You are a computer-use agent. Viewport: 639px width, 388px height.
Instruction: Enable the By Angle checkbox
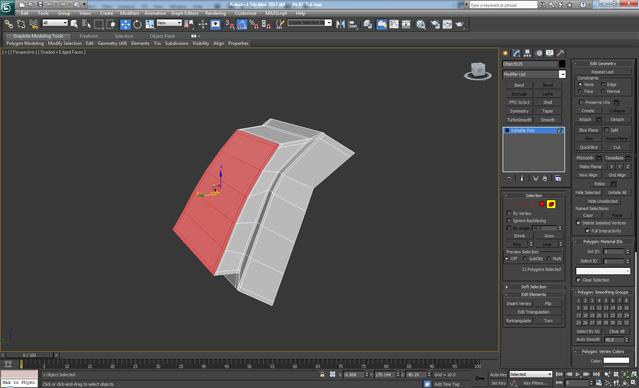pos(509,228)
